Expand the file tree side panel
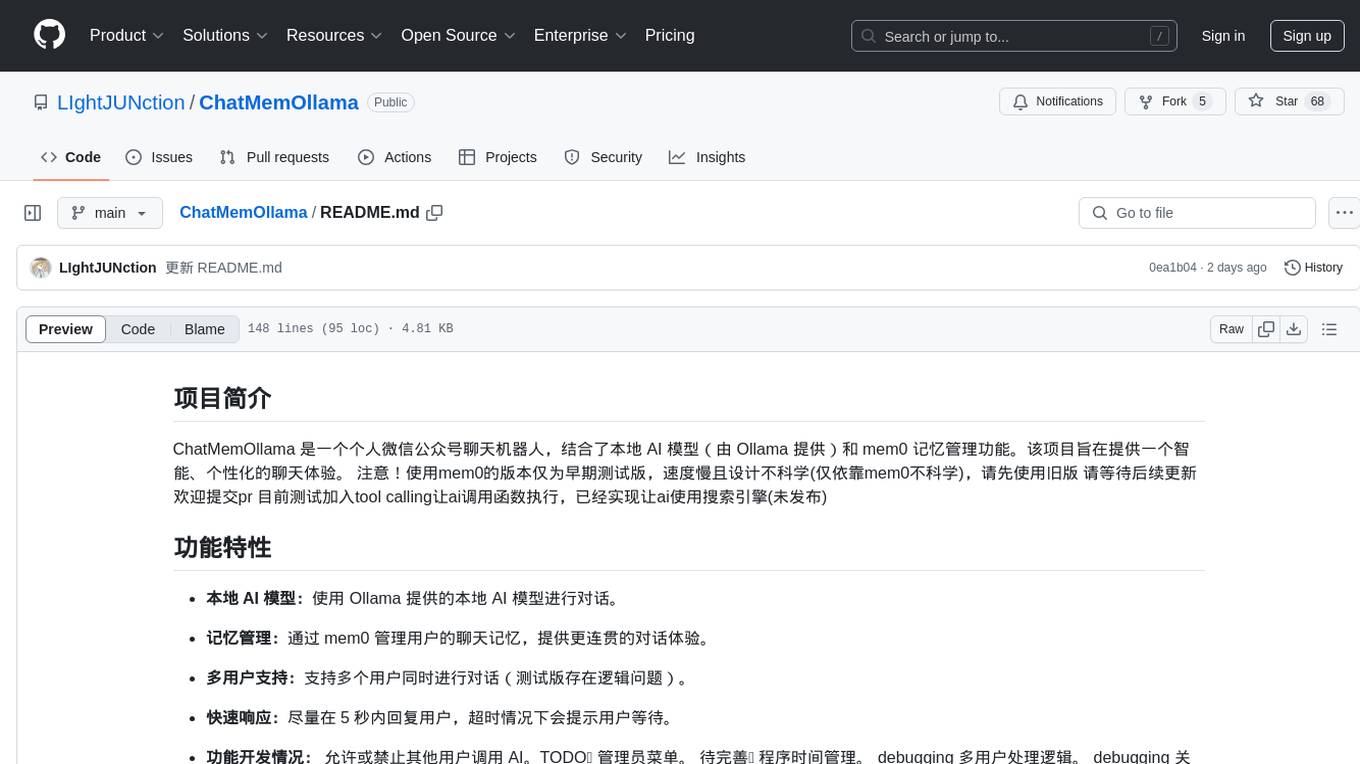 coord(33,213)
